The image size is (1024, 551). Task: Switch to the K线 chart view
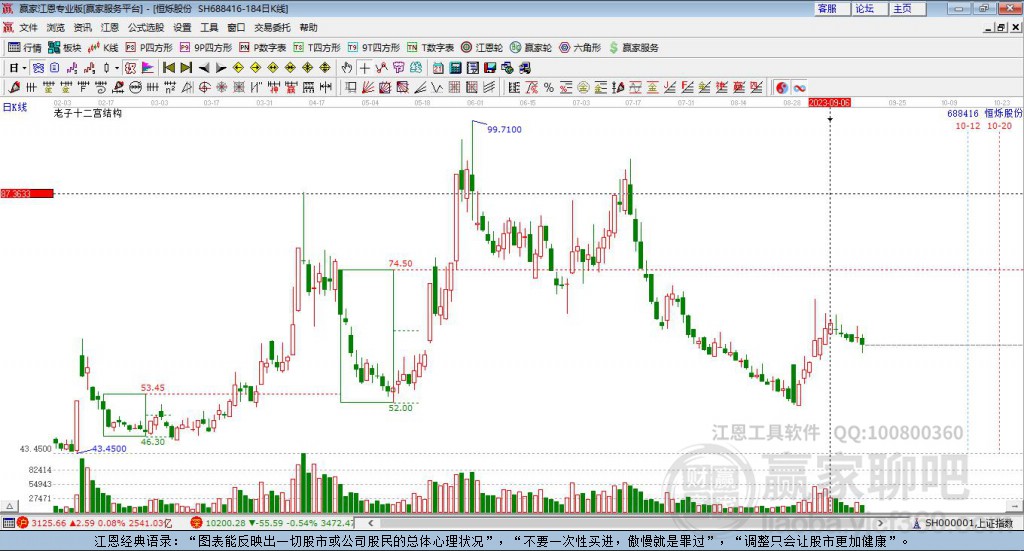[103, 48]
